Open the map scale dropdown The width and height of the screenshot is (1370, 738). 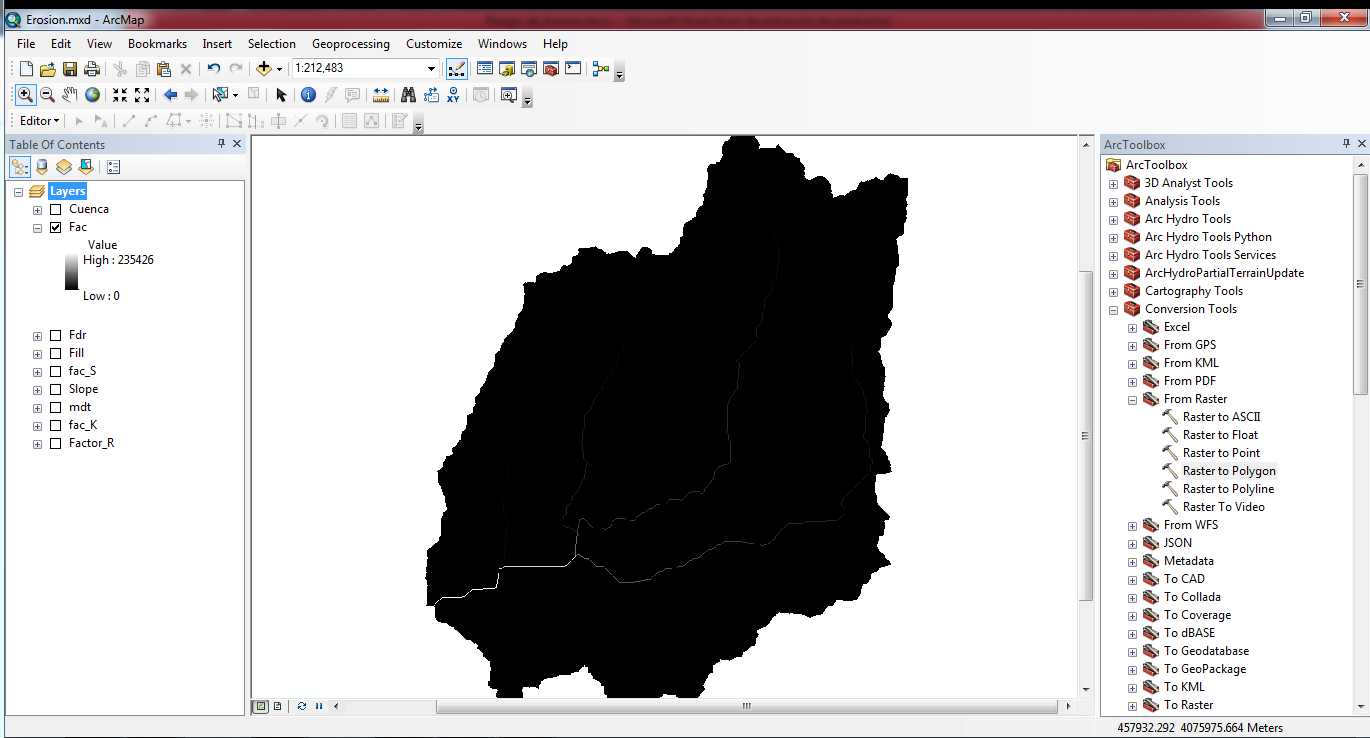pyautogui.click(x=432, y=69)
